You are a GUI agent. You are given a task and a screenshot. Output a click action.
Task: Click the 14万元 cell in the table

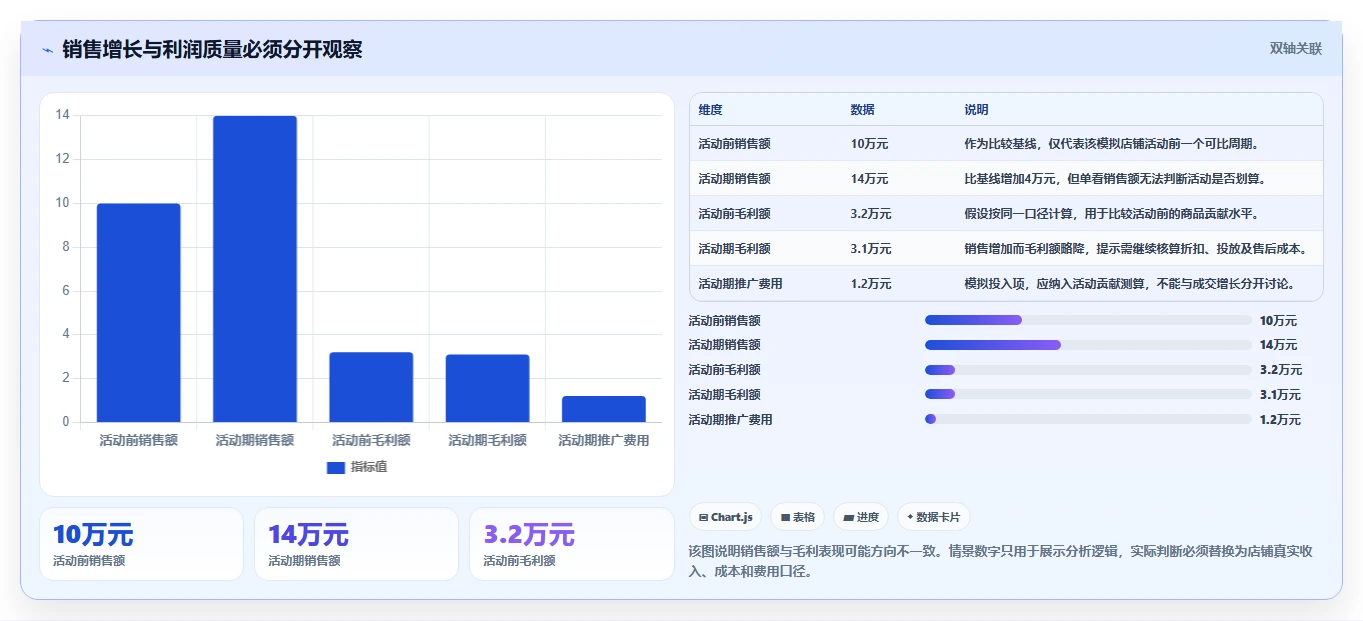coord(869,179)
